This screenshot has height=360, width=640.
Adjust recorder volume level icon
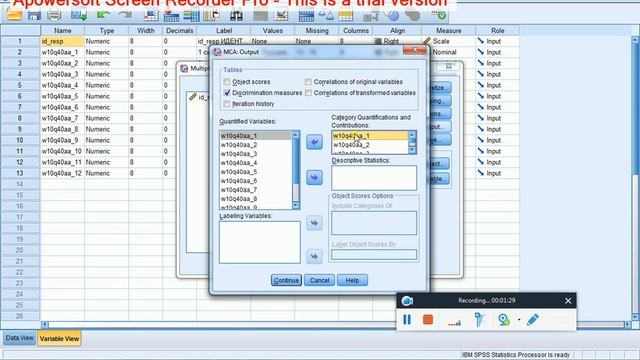click(x=454, y=322)
